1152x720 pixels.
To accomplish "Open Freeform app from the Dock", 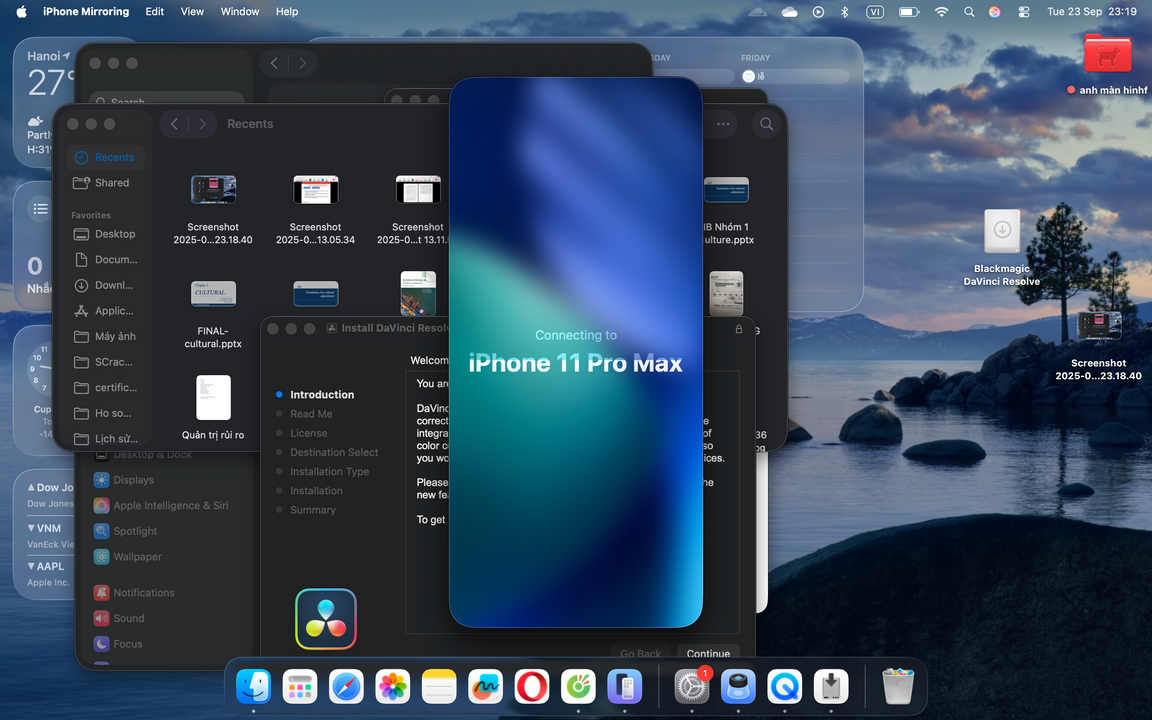I will coord(486,687).
